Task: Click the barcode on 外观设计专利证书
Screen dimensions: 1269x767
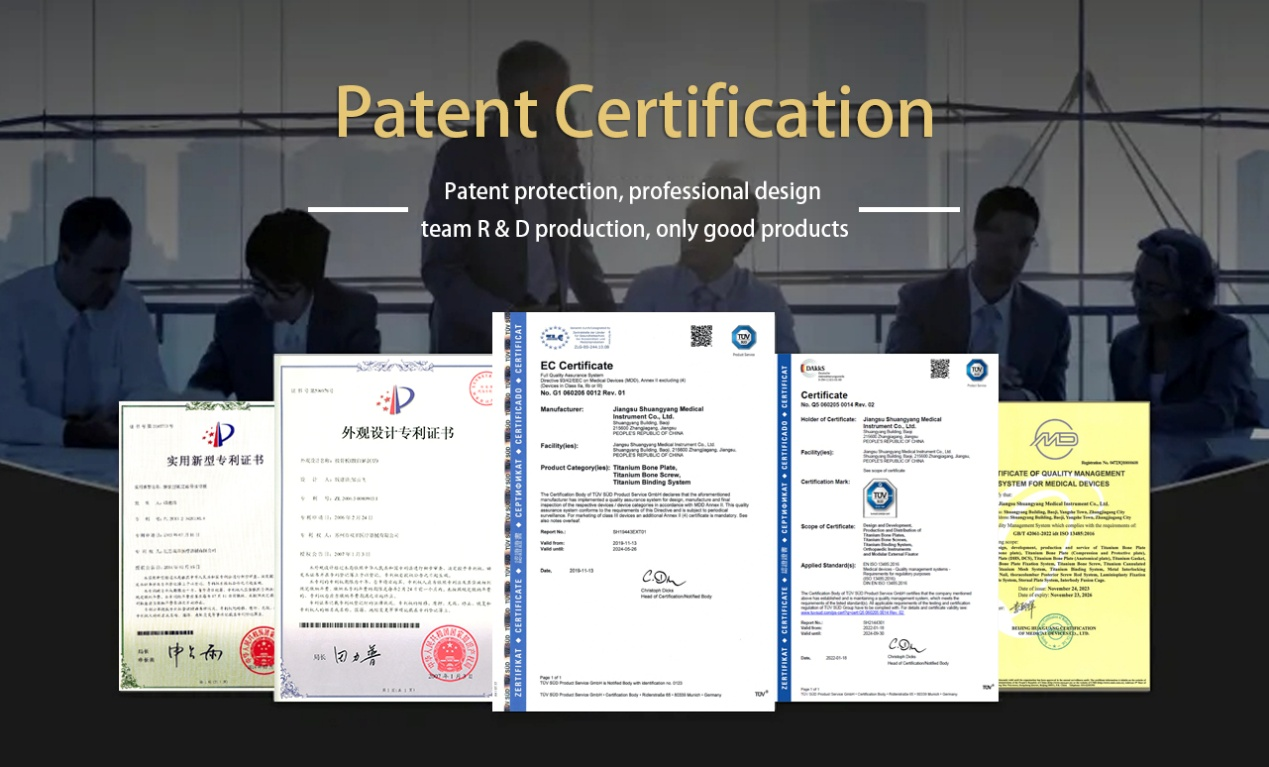Action: (x=380, y=625)
